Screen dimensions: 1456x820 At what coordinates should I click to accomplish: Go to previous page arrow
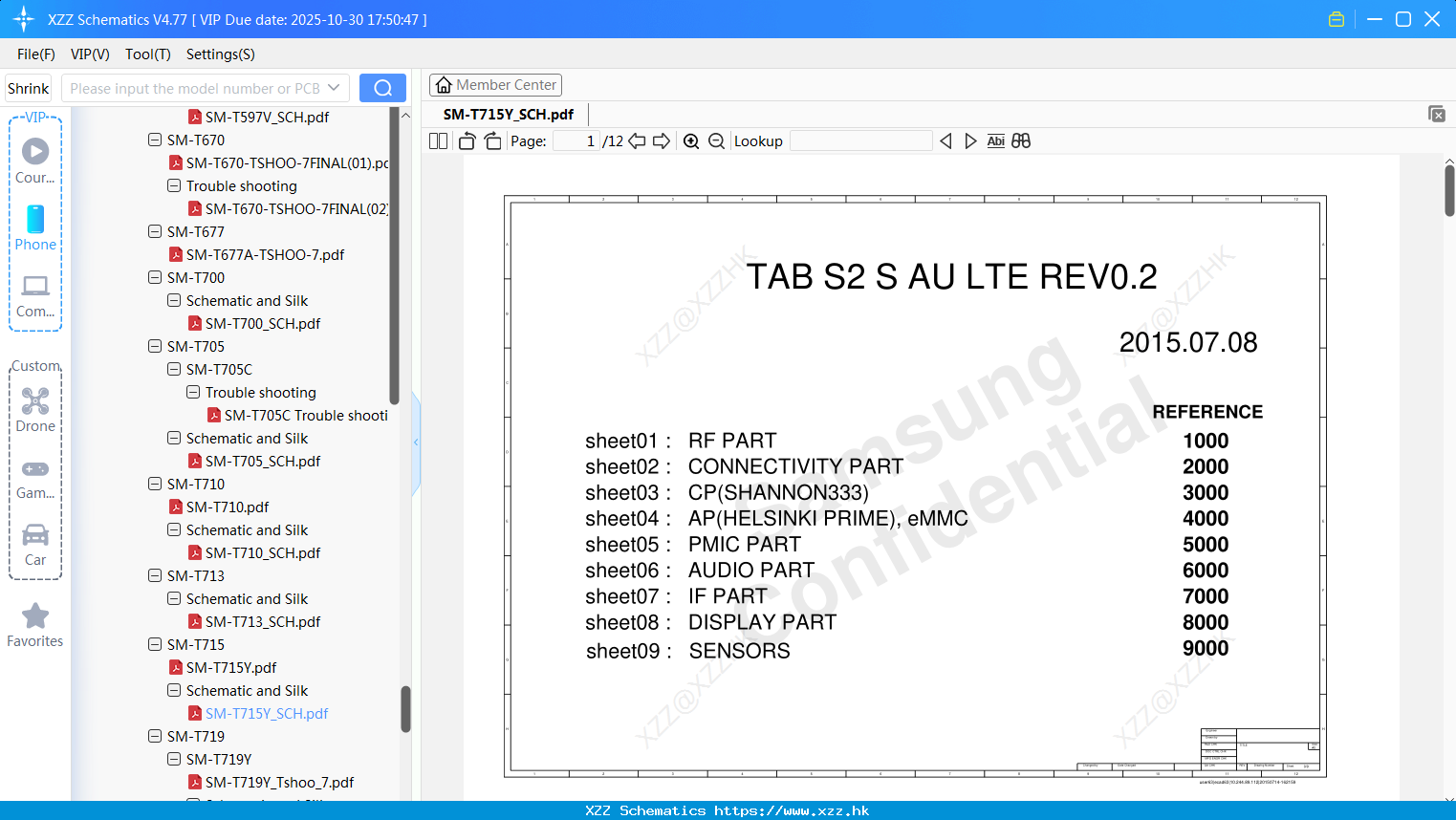click(x=637, y=141)
